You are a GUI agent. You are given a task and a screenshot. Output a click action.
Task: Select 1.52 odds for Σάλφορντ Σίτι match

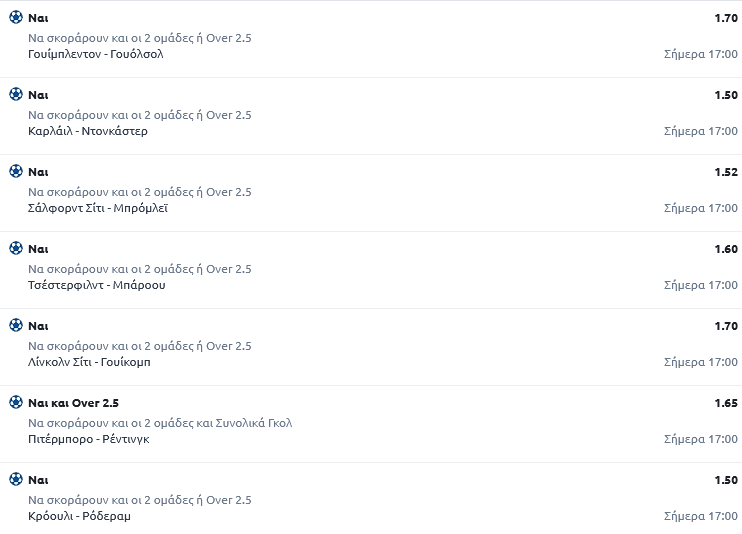coord(726,172)
